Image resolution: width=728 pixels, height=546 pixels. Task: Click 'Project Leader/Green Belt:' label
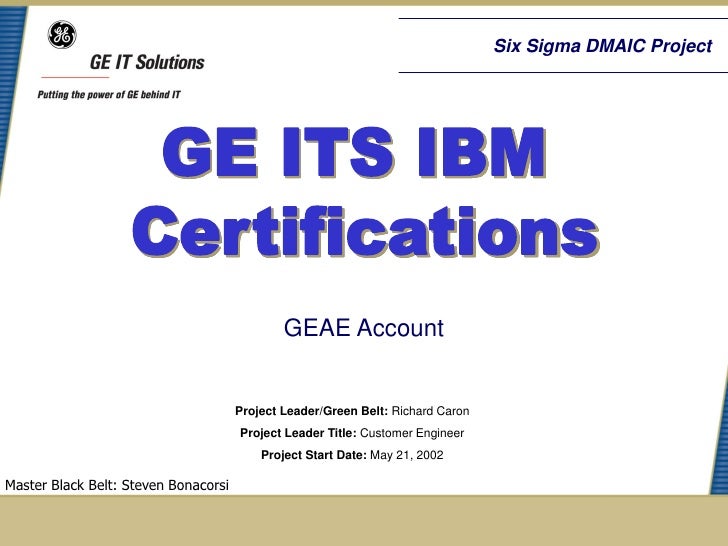[312, 411]
